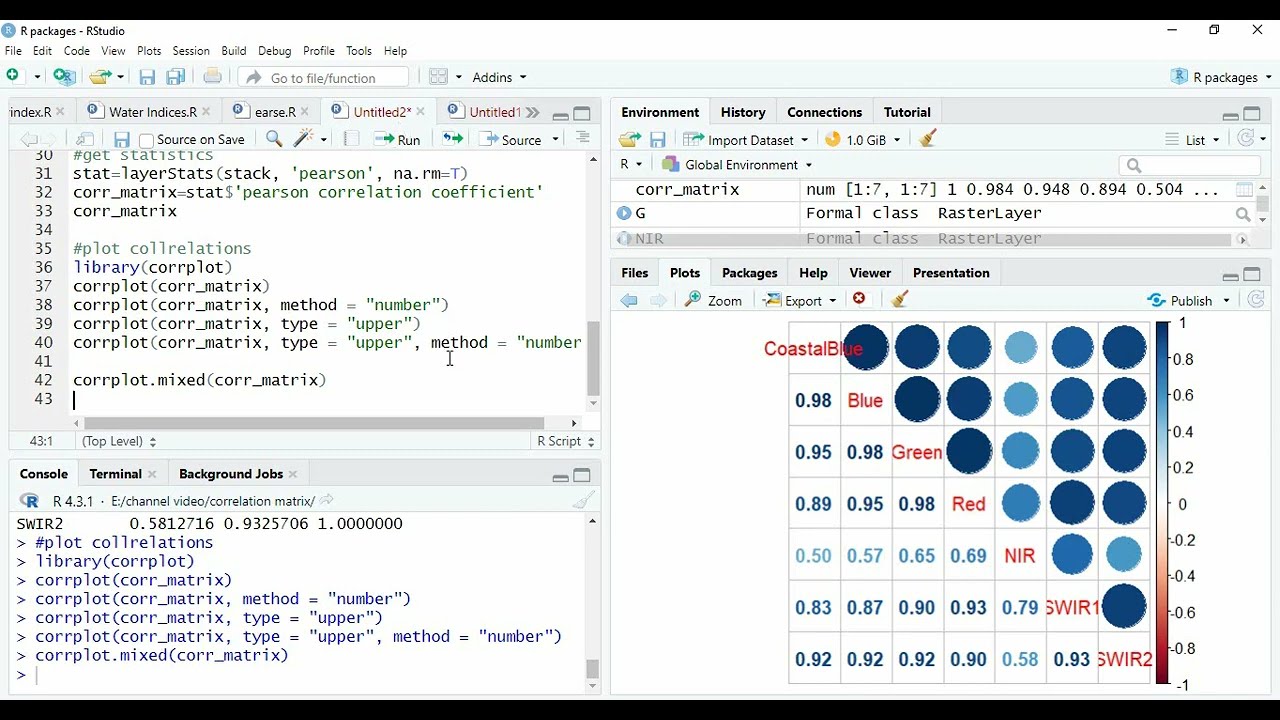This screenshot has width=1280, height=720.
Task: Open console working directory arrow icon
Action: (326, 500)
